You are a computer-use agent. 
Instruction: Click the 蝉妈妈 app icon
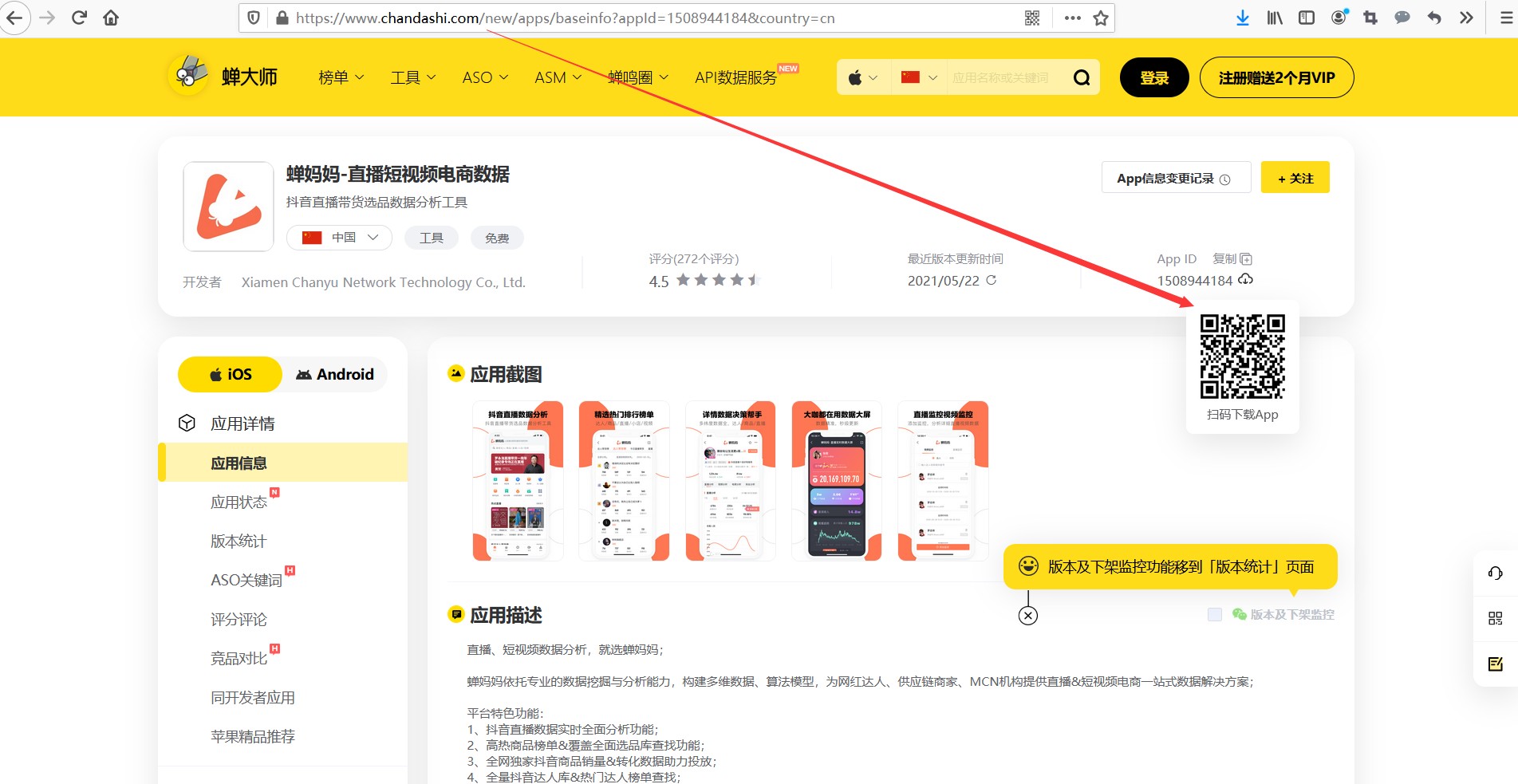point(229,207)
